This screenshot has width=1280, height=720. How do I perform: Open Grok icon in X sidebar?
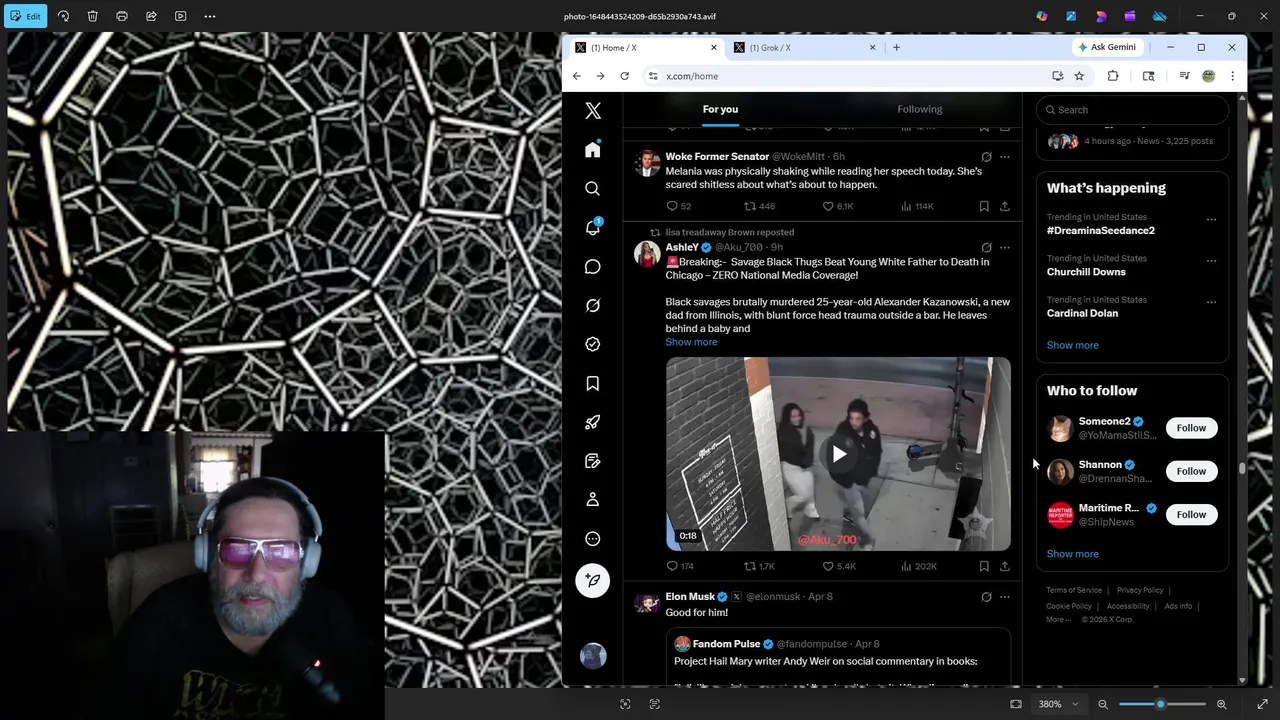(593, 305)
